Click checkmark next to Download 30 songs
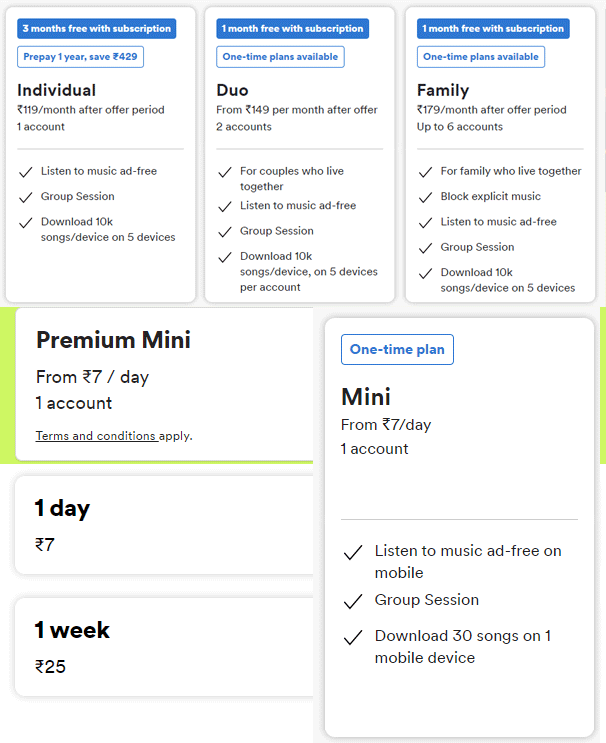The image size is (606, 743). [x=352, y=637]
